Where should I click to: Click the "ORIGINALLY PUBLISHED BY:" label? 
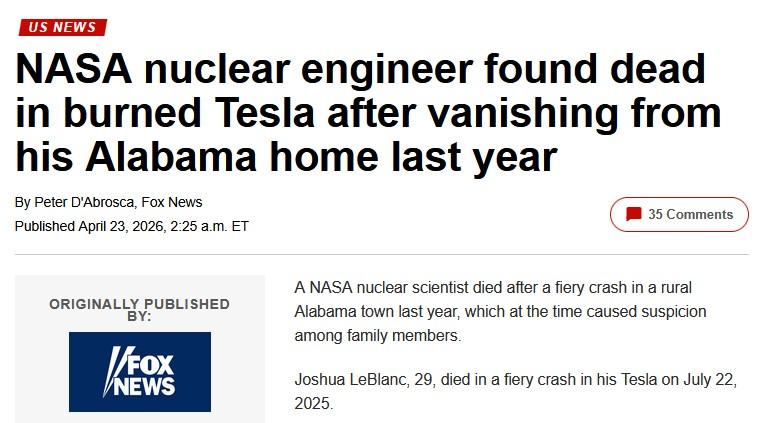[x=139, y=310]
